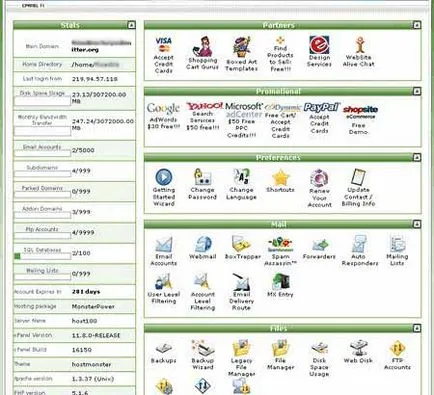The width and height of the screenshot is (434, 395).
Task: Click the Monthly Bandwidth Transfer bar
Action: (x=42, y=131)
